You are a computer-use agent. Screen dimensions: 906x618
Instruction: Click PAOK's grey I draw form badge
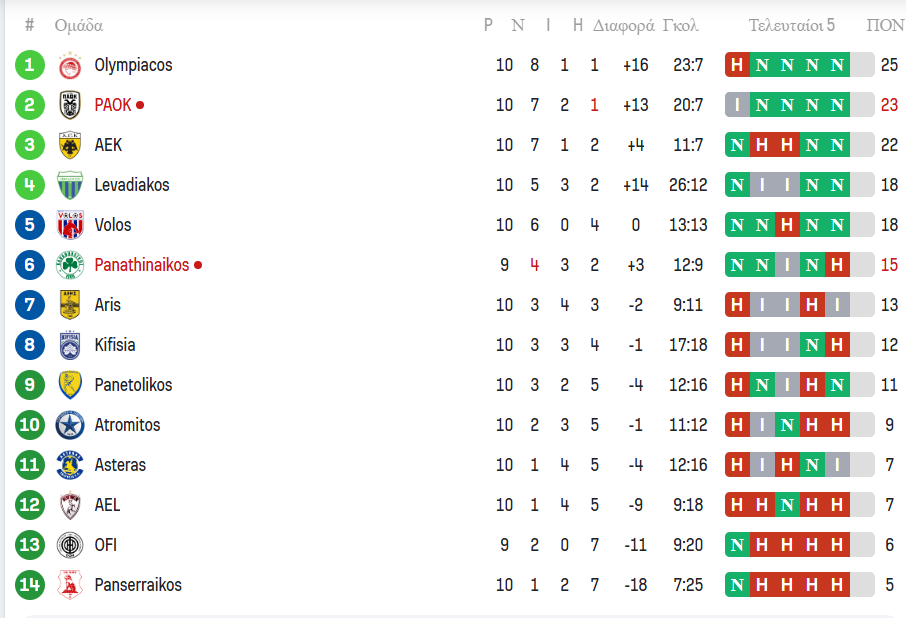tap(737, 105)
